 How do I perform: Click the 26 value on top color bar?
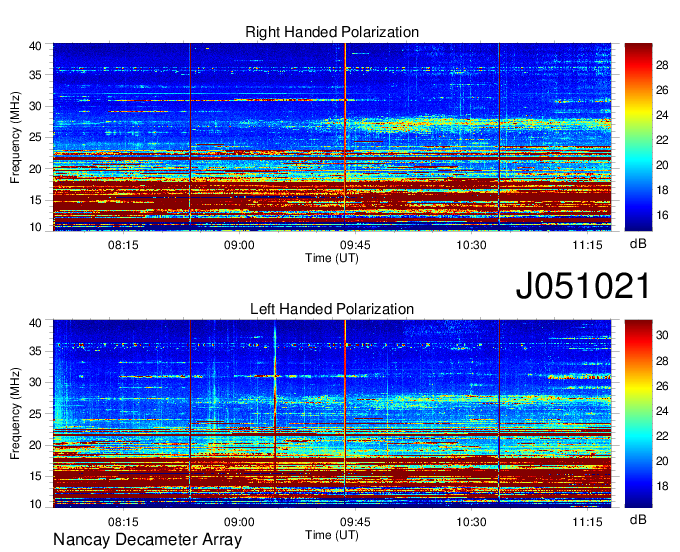[x=662, y=90]
